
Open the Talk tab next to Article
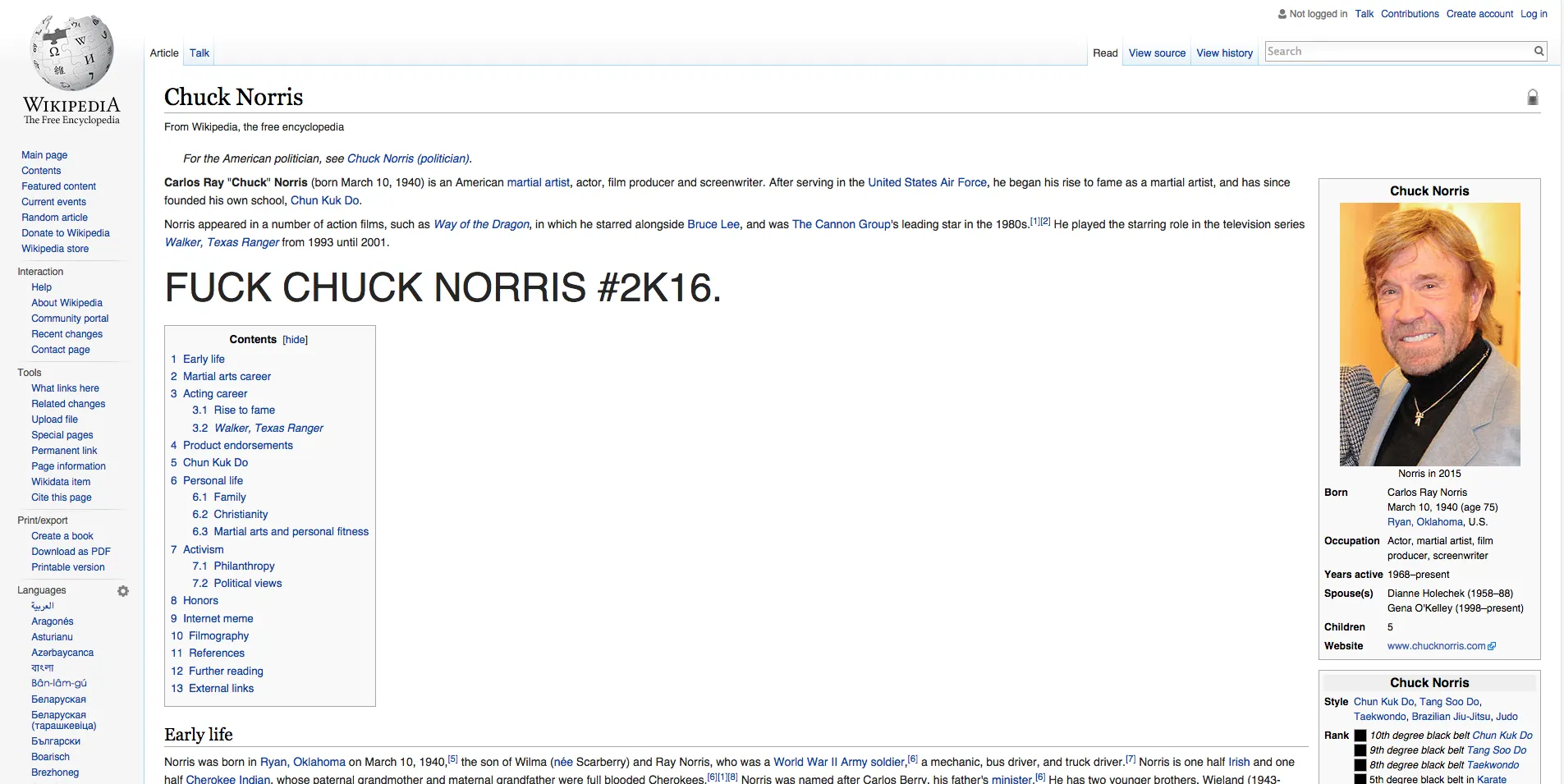click(200, 53)
